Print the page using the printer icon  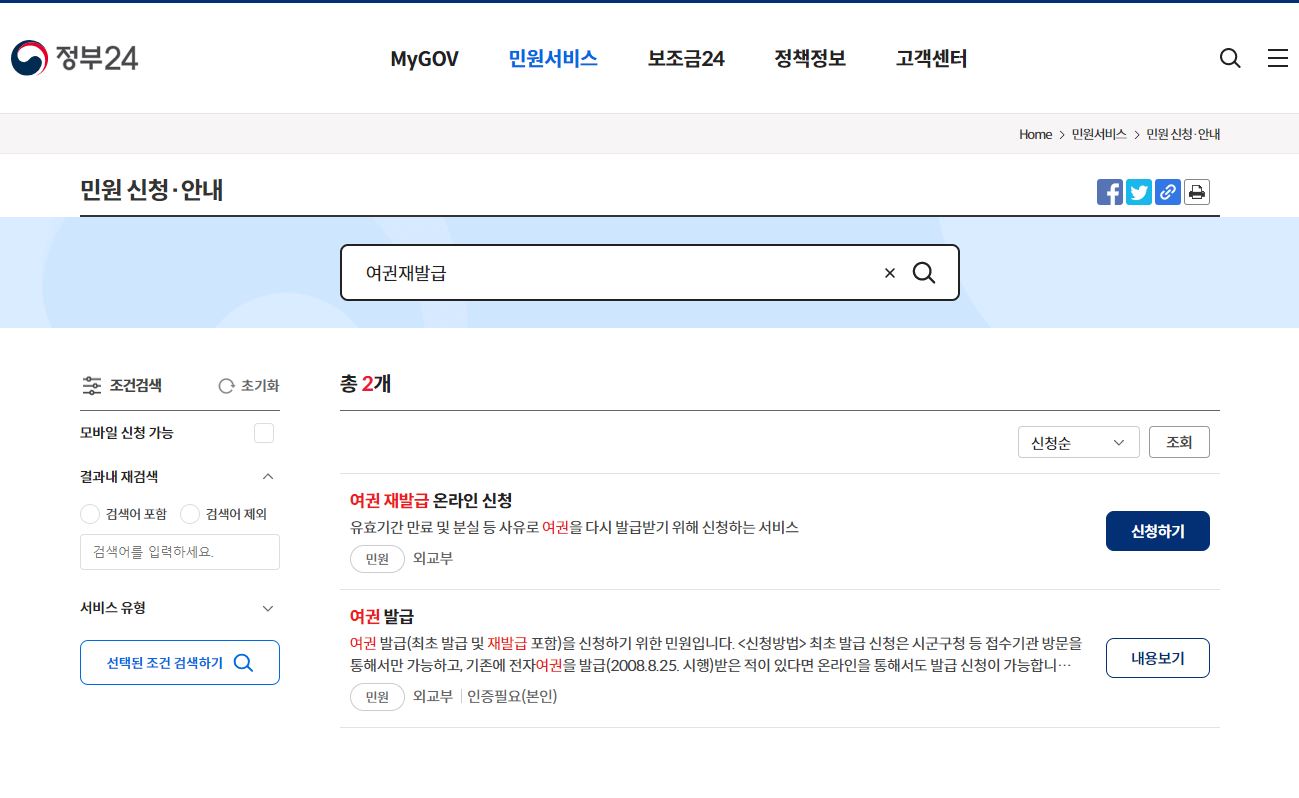coord(1196,192)
